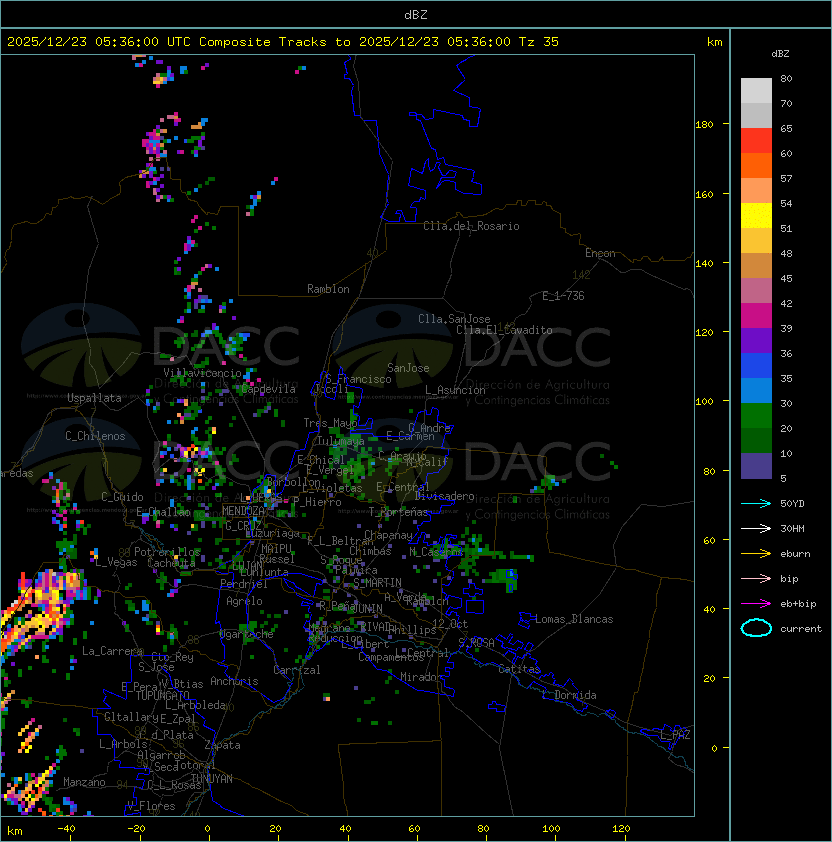Click the white 30HM arrow legend icon
Screen dimensions: 832x842
click(x=756, y=529)
